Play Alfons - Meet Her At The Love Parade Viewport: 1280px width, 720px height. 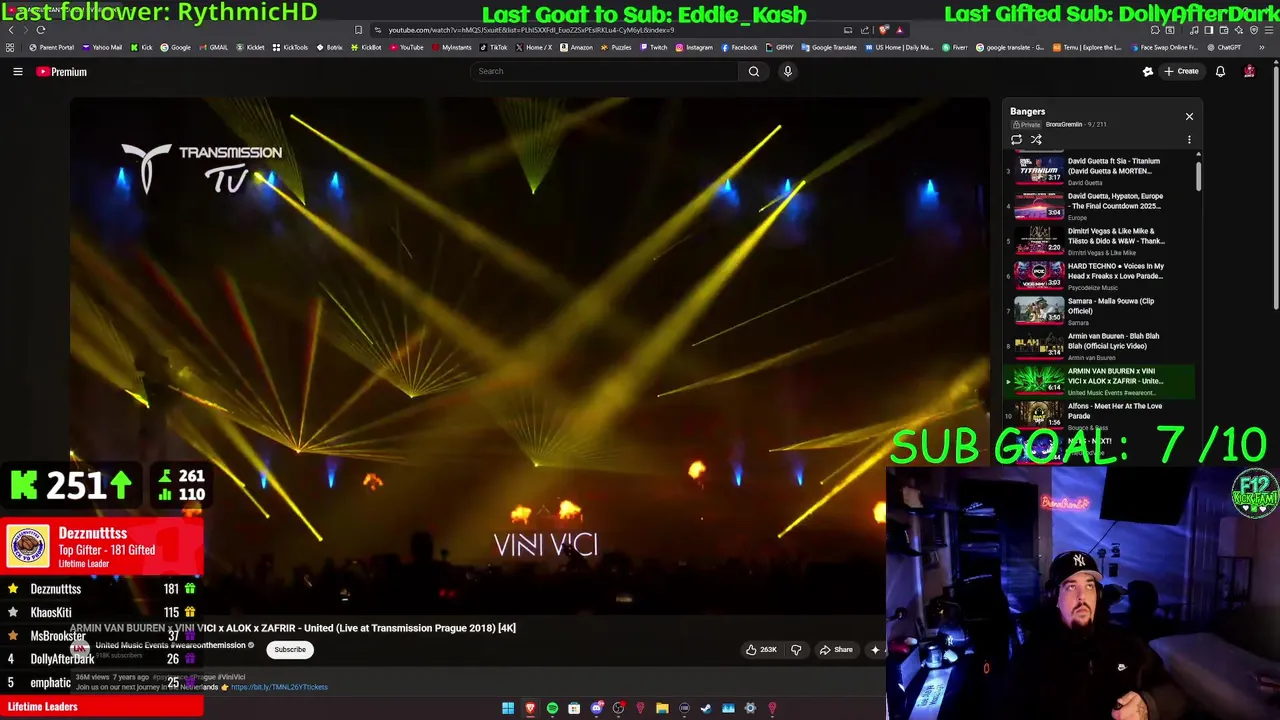coord(1099,415)
